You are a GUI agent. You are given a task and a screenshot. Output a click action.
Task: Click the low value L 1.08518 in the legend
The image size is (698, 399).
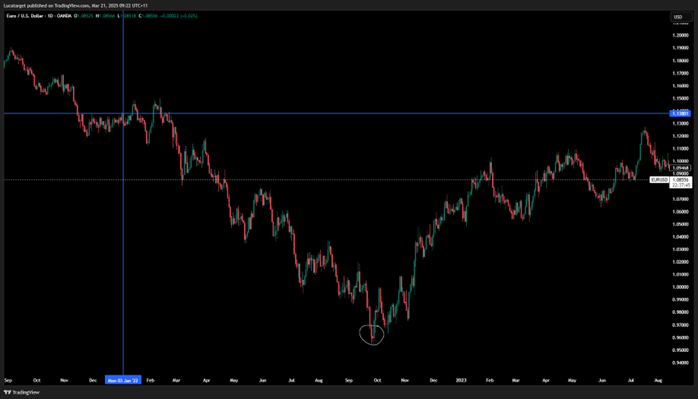(x=127, y=16)
